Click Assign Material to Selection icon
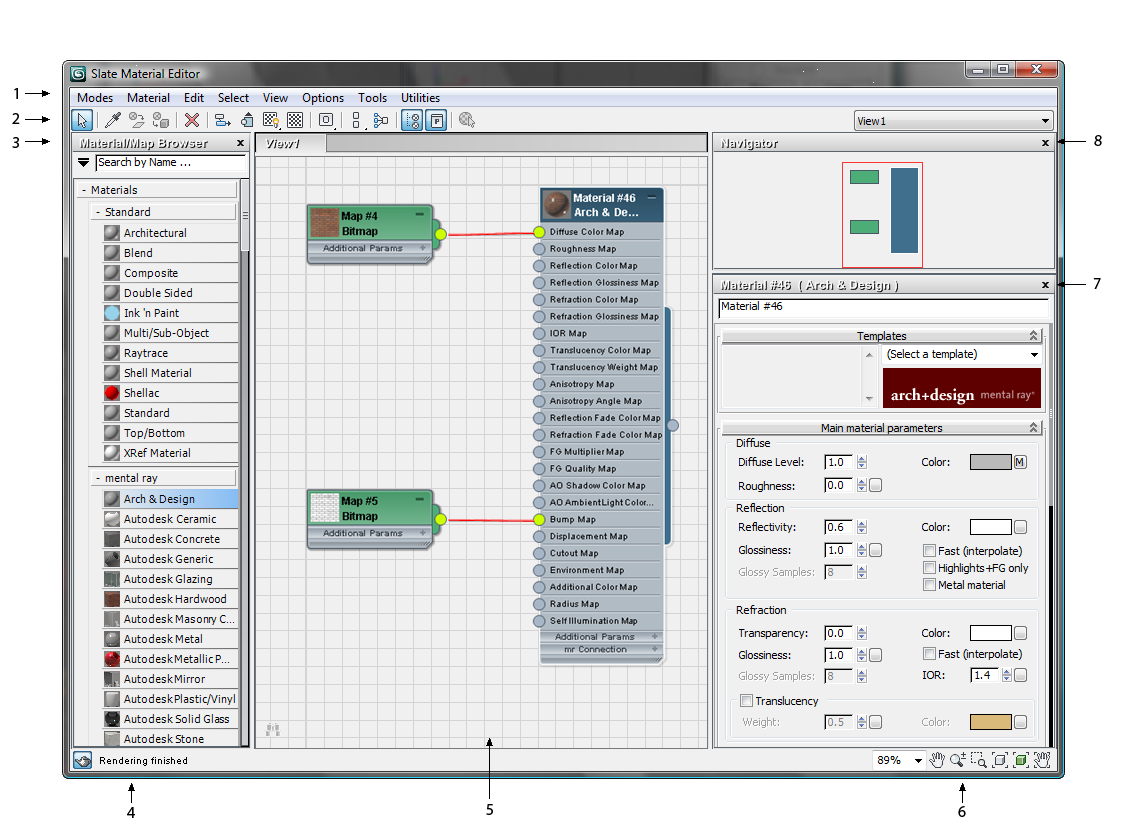Screen dimensions: 1127x840 tap(161, 120)
